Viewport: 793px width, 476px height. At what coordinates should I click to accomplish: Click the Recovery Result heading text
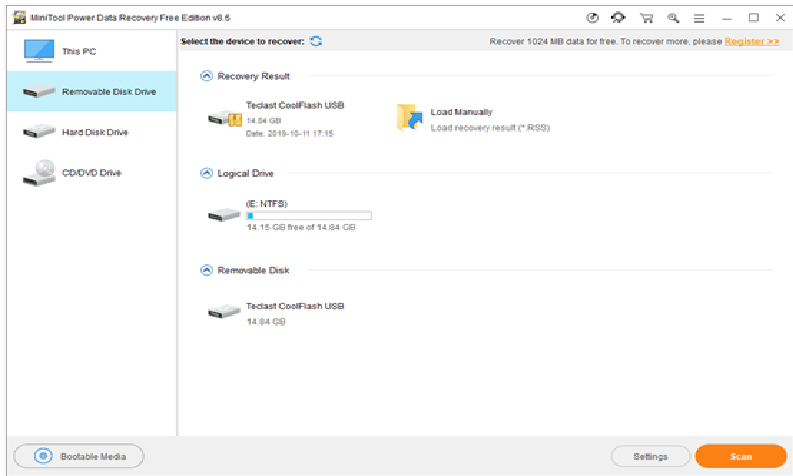pos(254,76)
